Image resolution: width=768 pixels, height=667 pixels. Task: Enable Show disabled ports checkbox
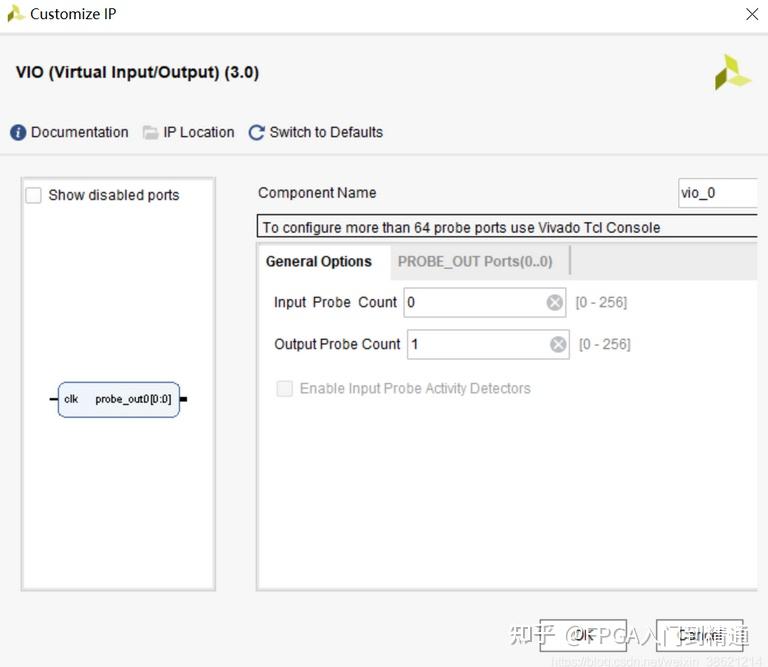[x=34, y=195]
